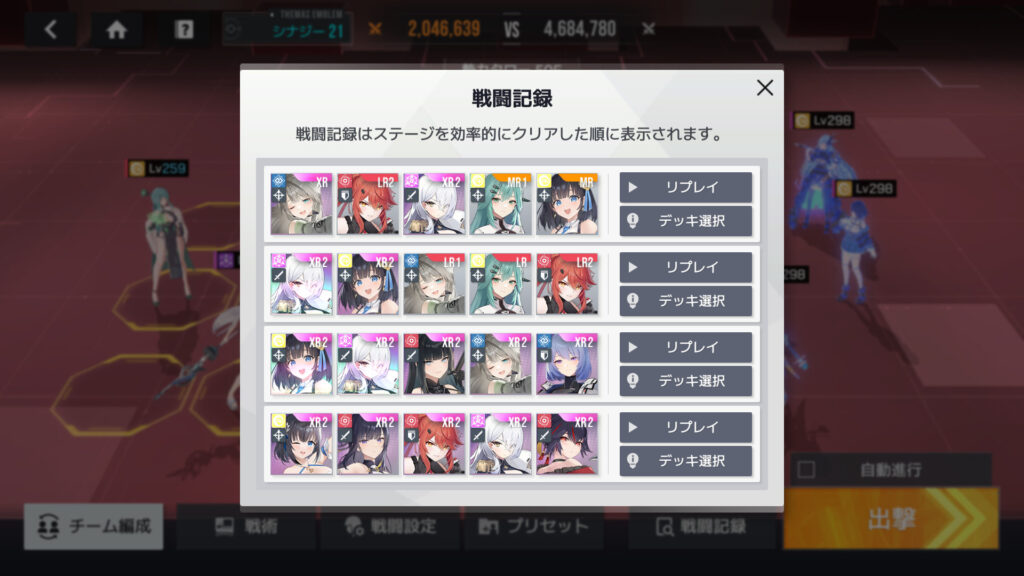Image resolution: width=1024 pixels, height=576 pixels.
Task: Open the プリセット tab
Action: coord(534,526)
